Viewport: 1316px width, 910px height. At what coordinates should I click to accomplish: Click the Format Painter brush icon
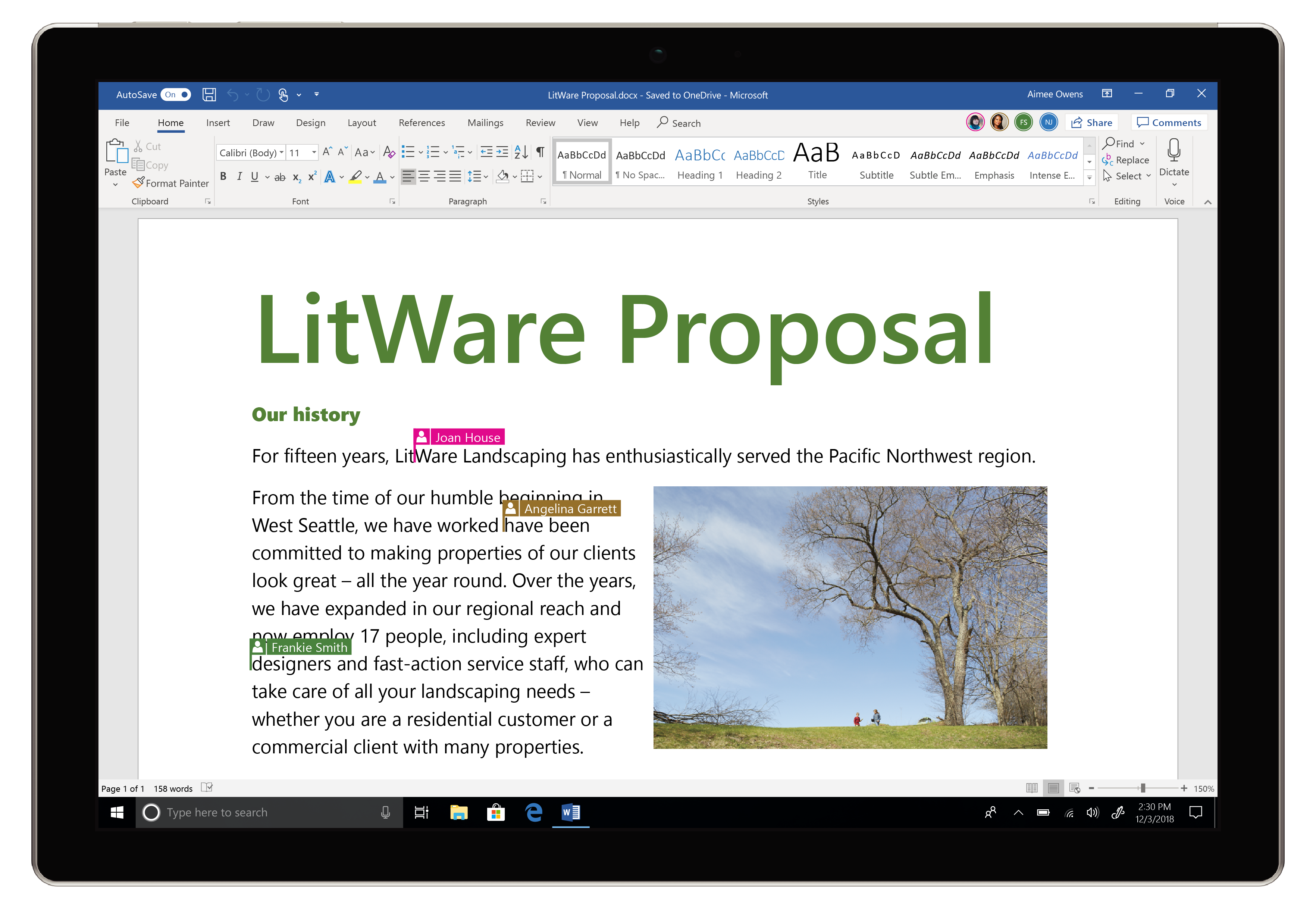[138, 183]
